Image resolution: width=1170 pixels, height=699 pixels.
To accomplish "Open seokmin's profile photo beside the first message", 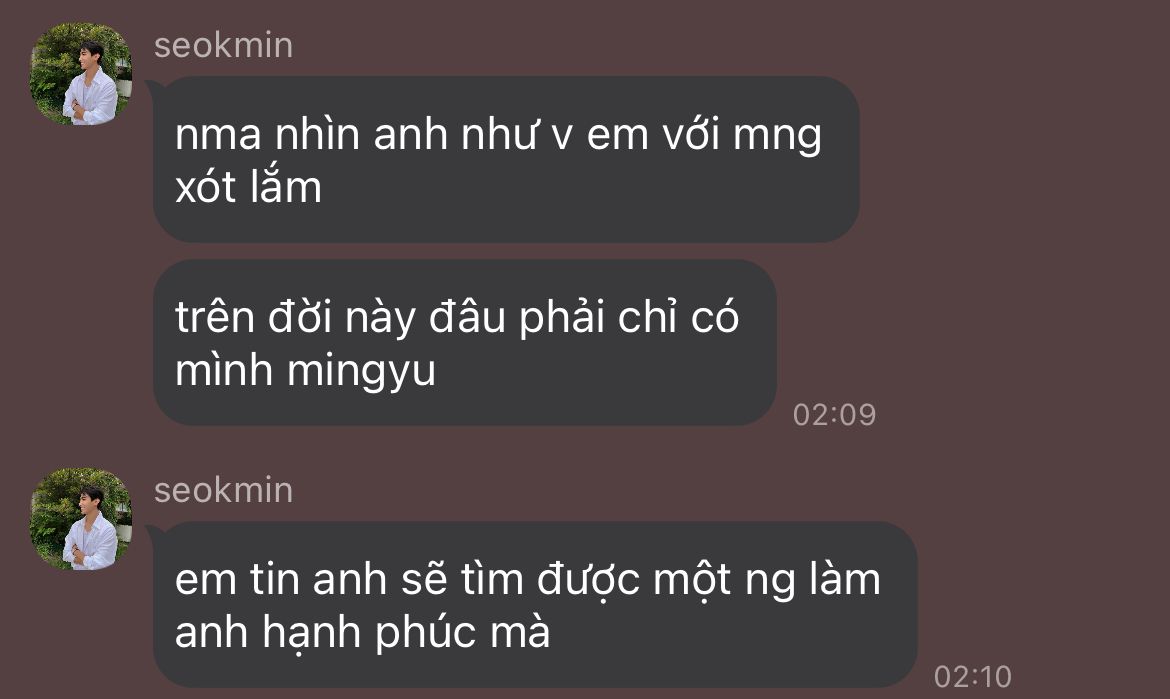I will pyautogui.click(x=81, y=73).
